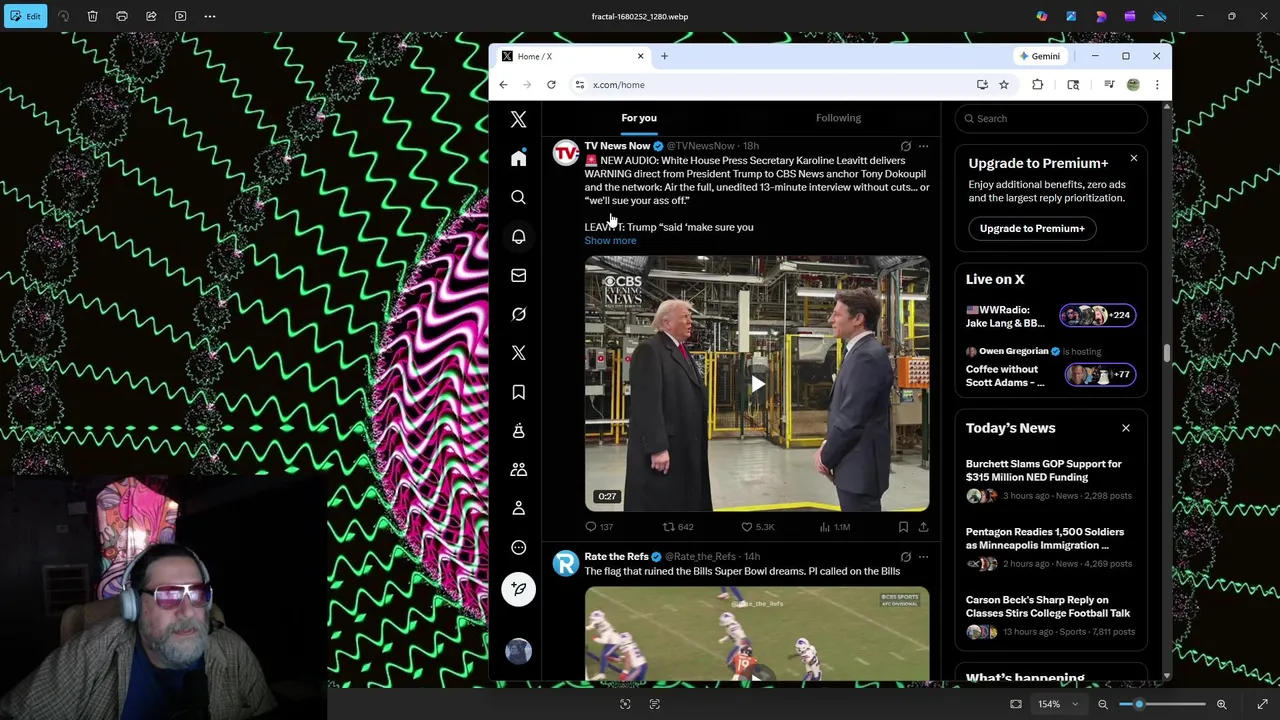Rotate the image icon in Photos toolbar
1280x720 pixels.
tap(63, 16)
